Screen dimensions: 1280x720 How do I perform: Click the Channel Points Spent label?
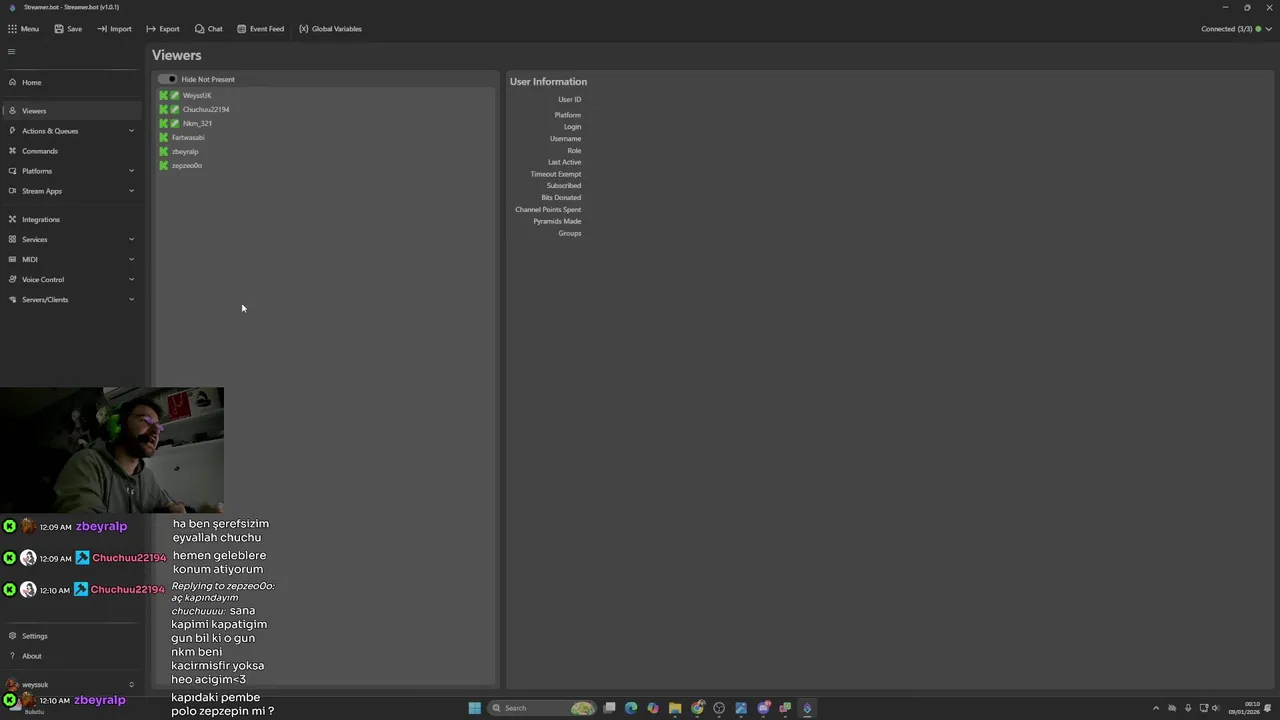[x=548, y=210]
